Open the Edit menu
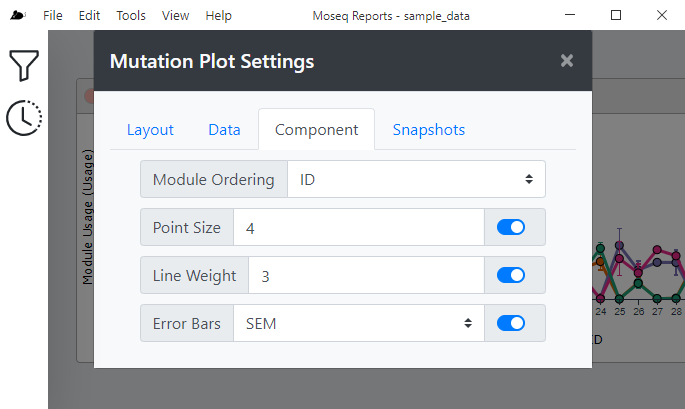 [89, 16]
